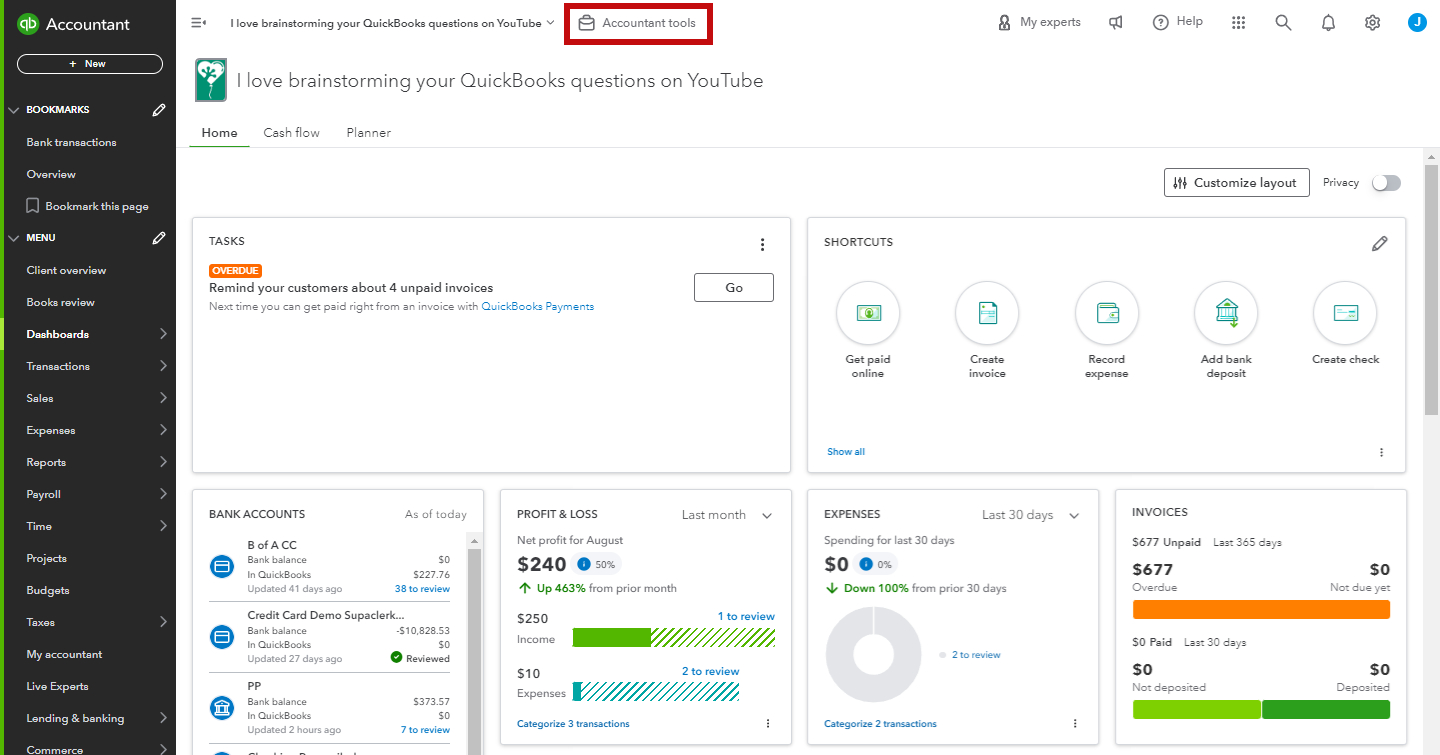Open the settings gear icon
The image size is (1440, 755).
pos(1373,23)
